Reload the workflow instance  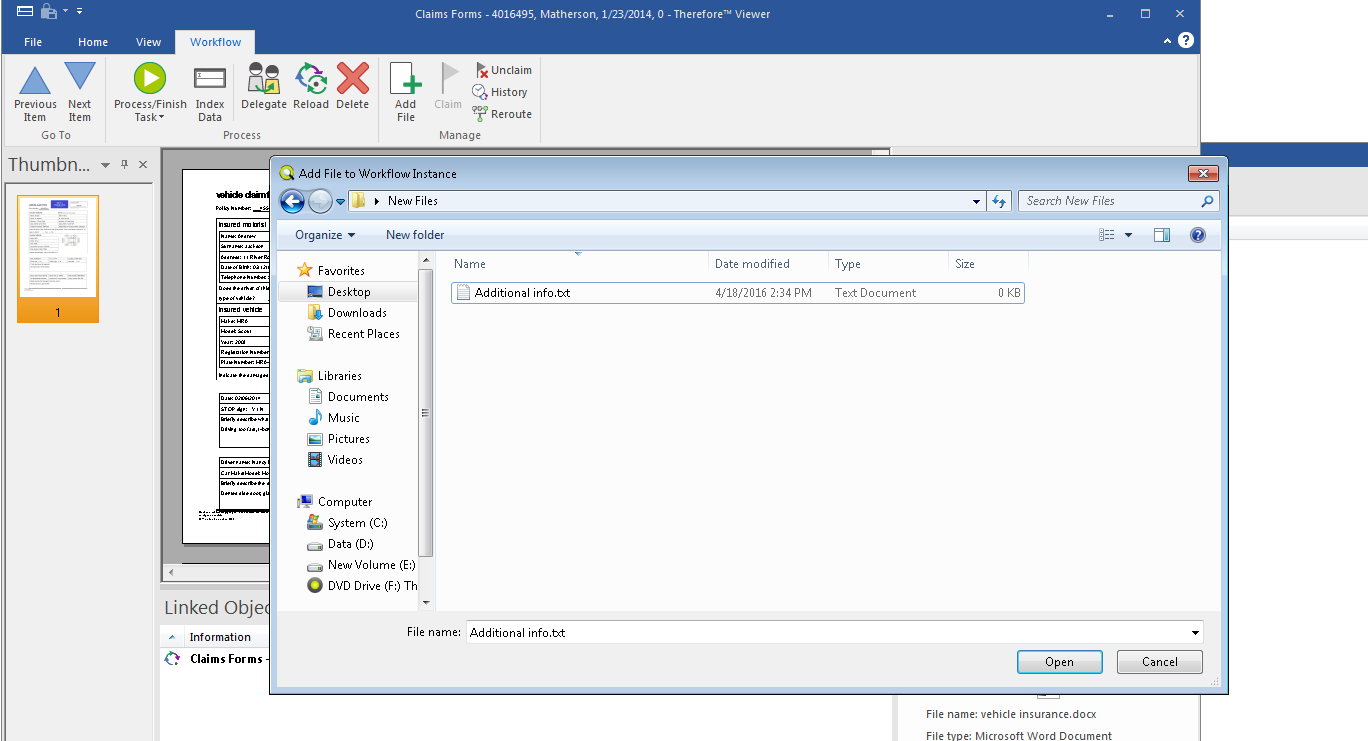[x=311, y=80]
